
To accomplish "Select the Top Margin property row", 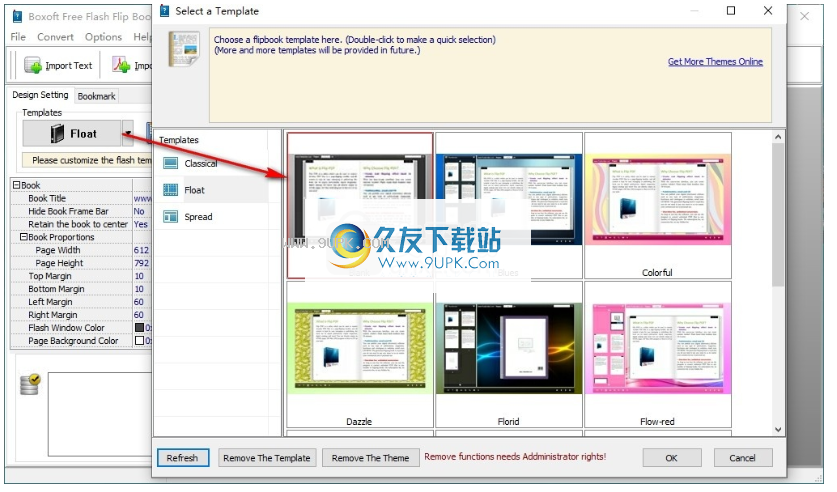I will tap(81, 276).
